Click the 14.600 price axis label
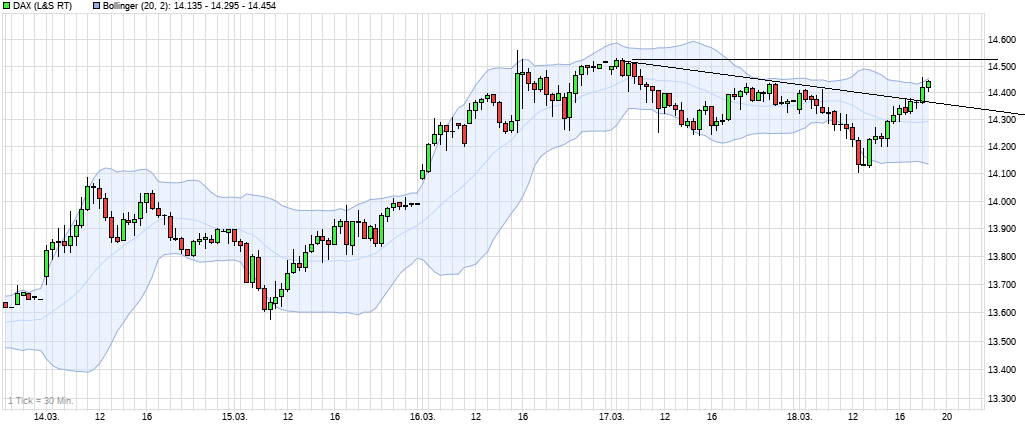The height and width of the screenshot is (445, 1025). [x=1002, y=40]
